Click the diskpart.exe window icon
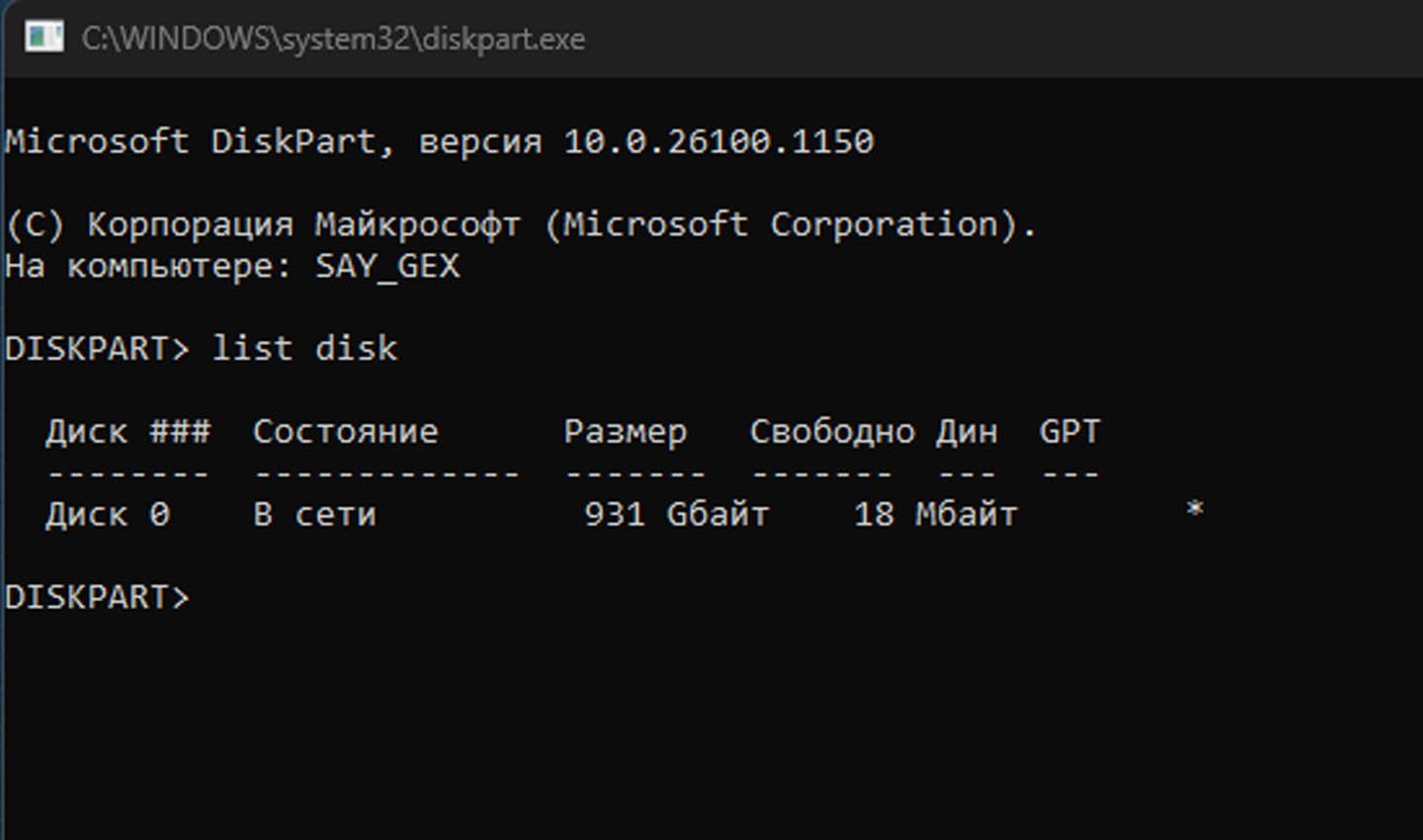The width and height of the screenshot is (1423, 840). point(43,39)
